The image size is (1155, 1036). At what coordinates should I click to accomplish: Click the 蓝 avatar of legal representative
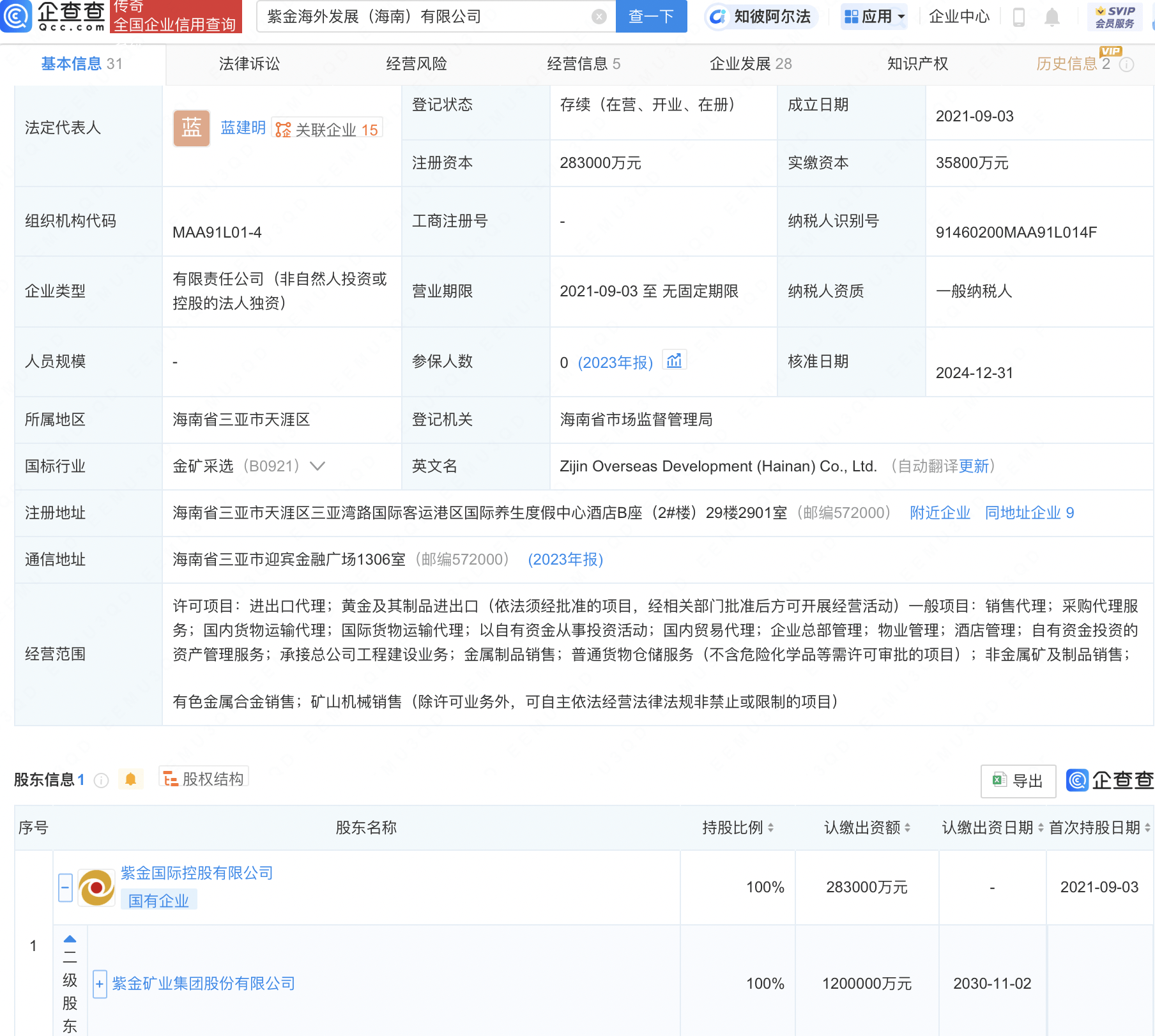(192, 128)
